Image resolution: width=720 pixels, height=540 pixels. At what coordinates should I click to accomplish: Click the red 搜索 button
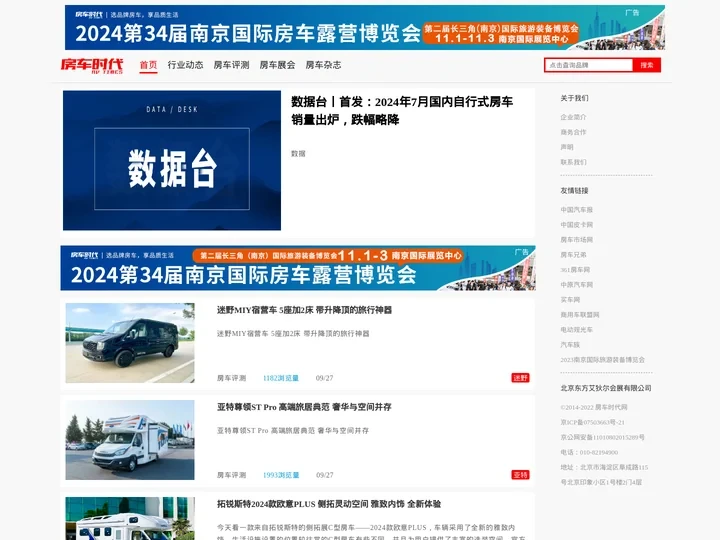[x=647, y=65]
